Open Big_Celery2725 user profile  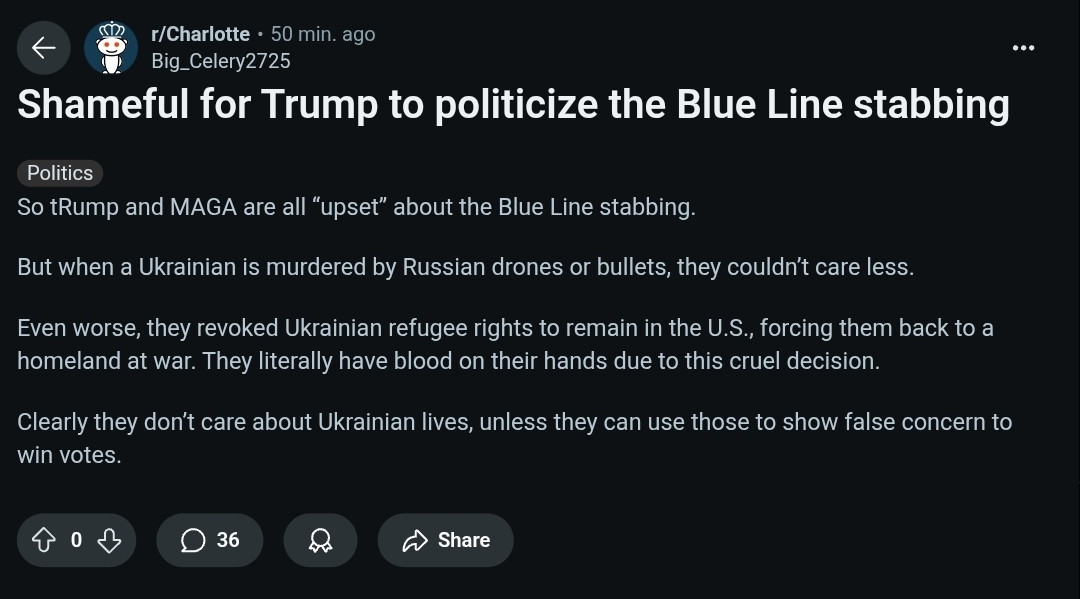[220, 61]
